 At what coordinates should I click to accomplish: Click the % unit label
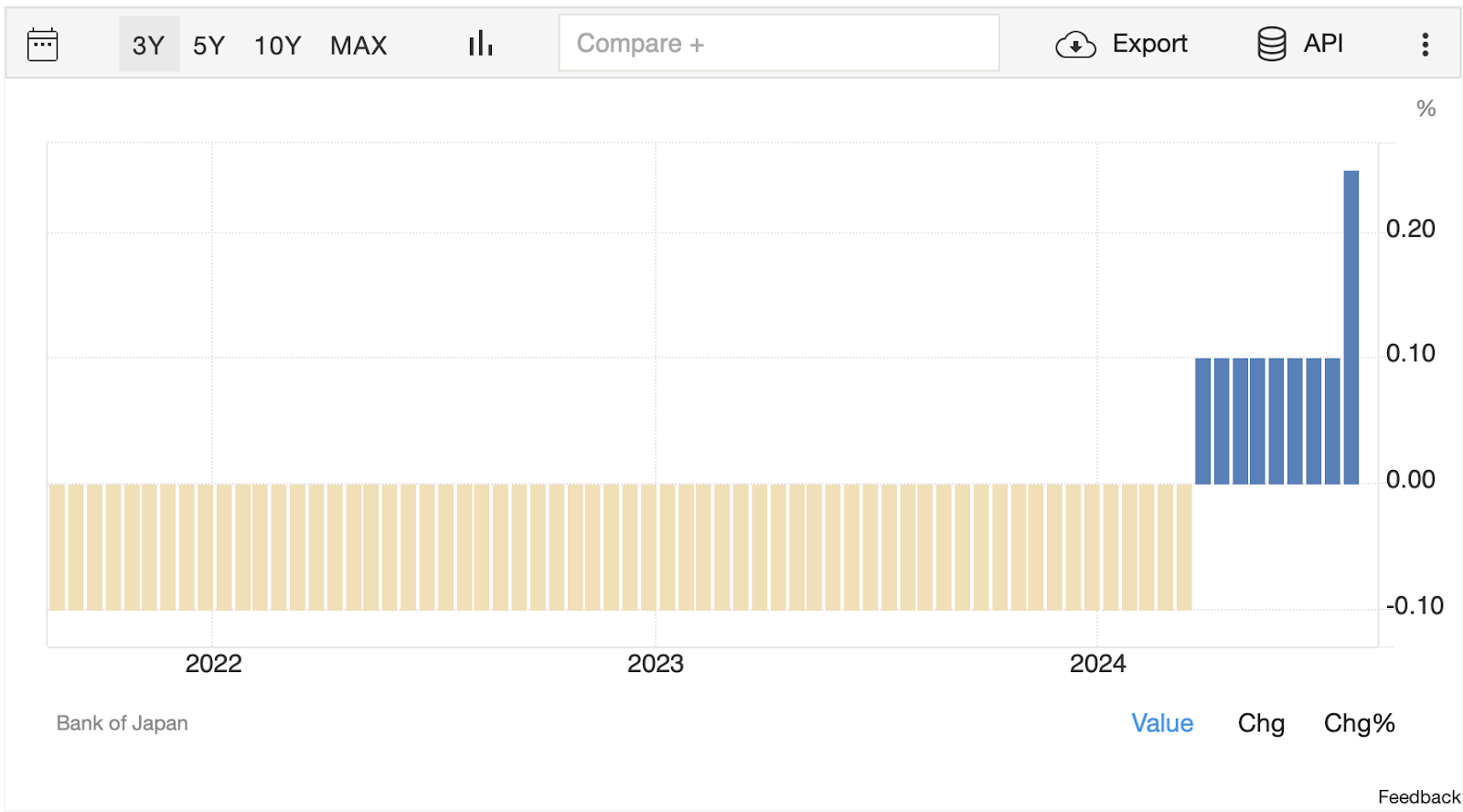coord(1426,109)
